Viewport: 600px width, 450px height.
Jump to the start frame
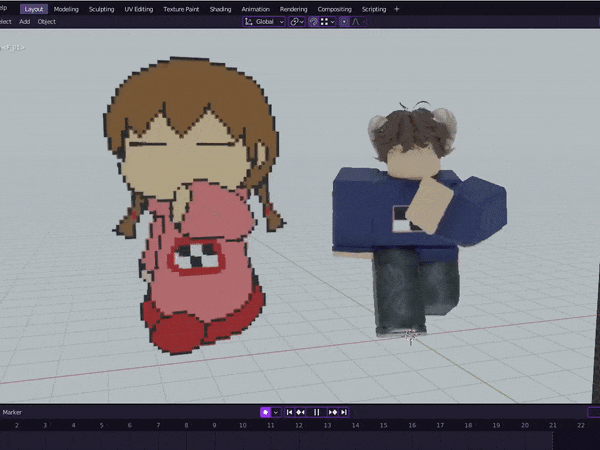[x=290, y=412]
